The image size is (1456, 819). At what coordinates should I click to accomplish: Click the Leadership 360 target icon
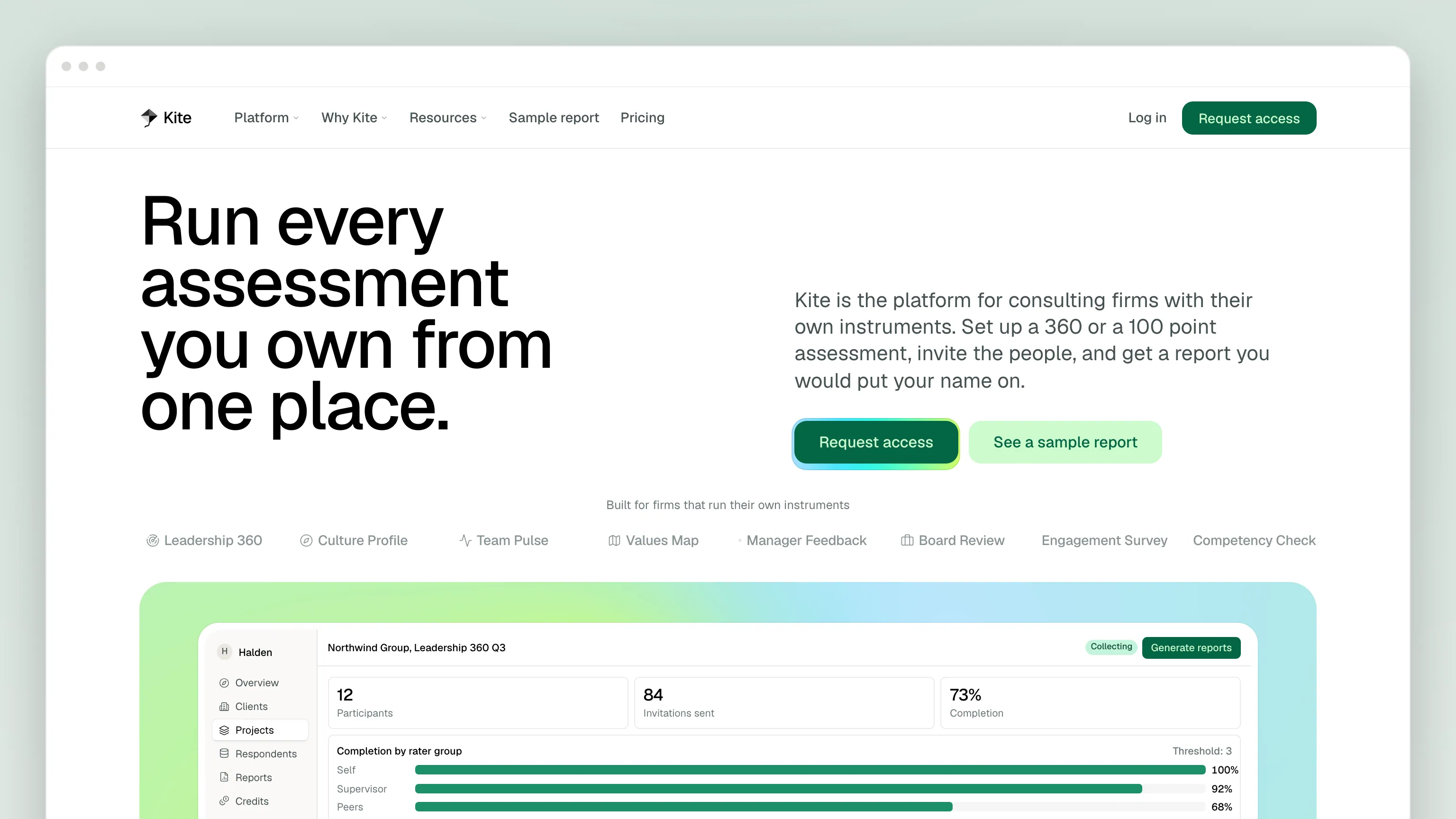(x=153, y=540)
